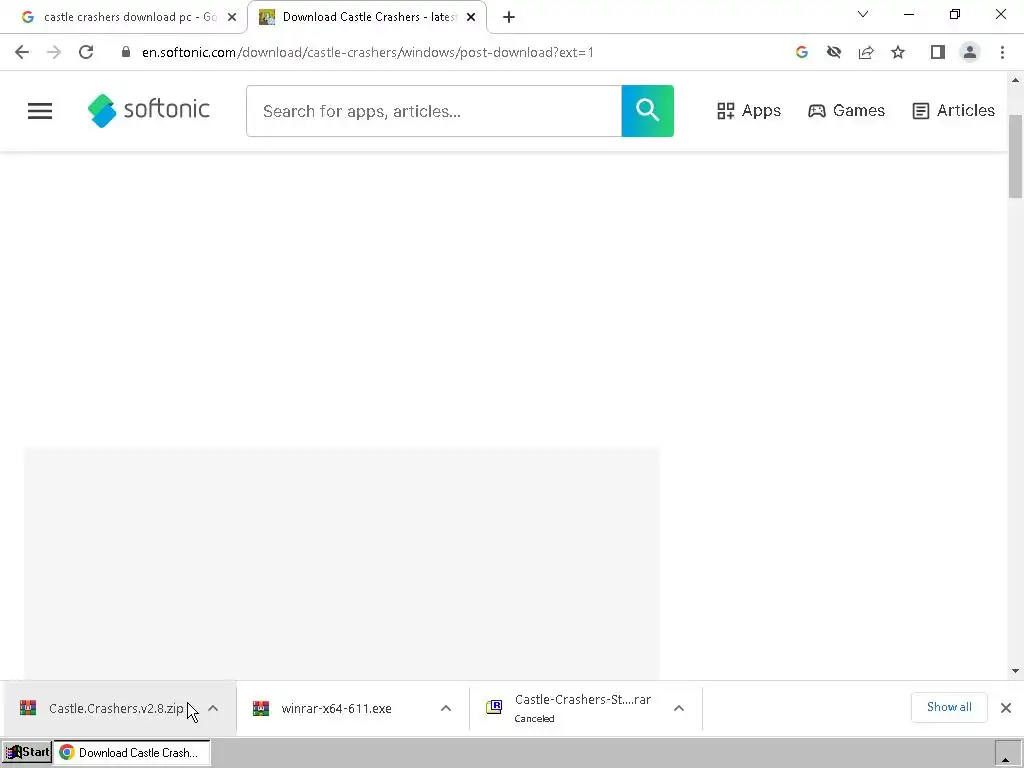
Task: Reload the Softonic page
Action: tap(86, 52)
